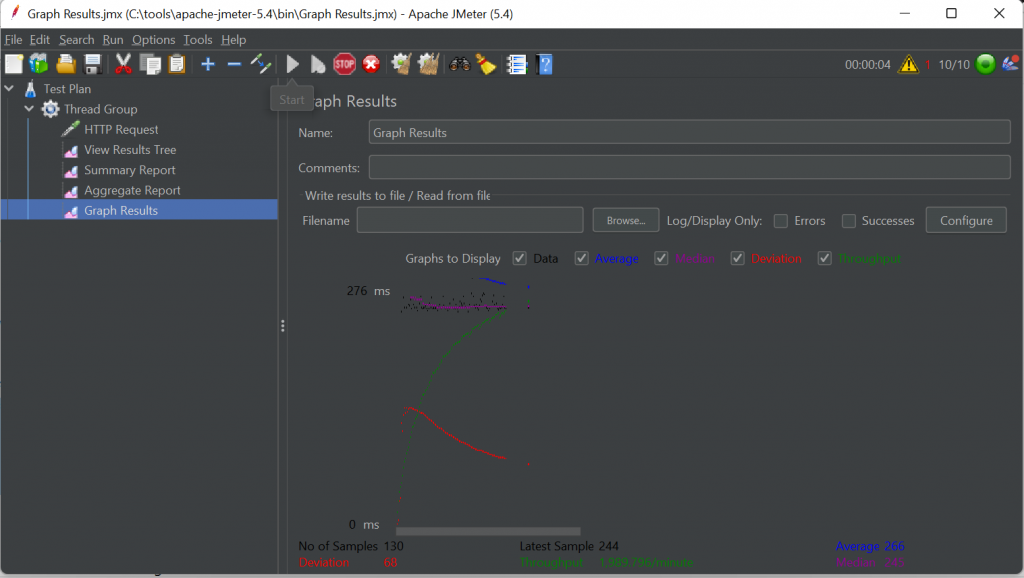Click the green Start run button
This screenshot has width=1024, height=578.
(x=293, y=64)
